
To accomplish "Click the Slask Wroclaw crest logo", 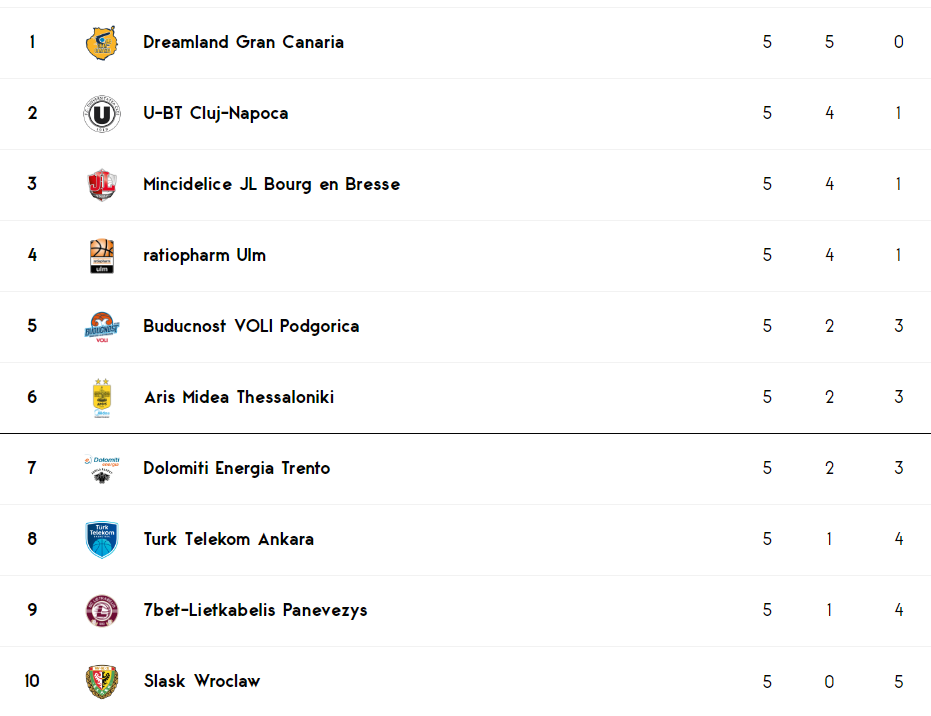I will (x=102, y=682).
